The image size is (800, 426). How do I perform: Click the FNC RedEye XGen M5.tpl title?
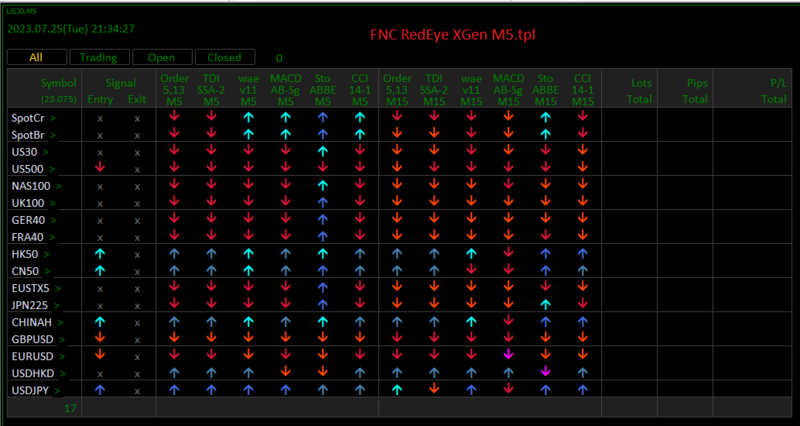[453, 35]
